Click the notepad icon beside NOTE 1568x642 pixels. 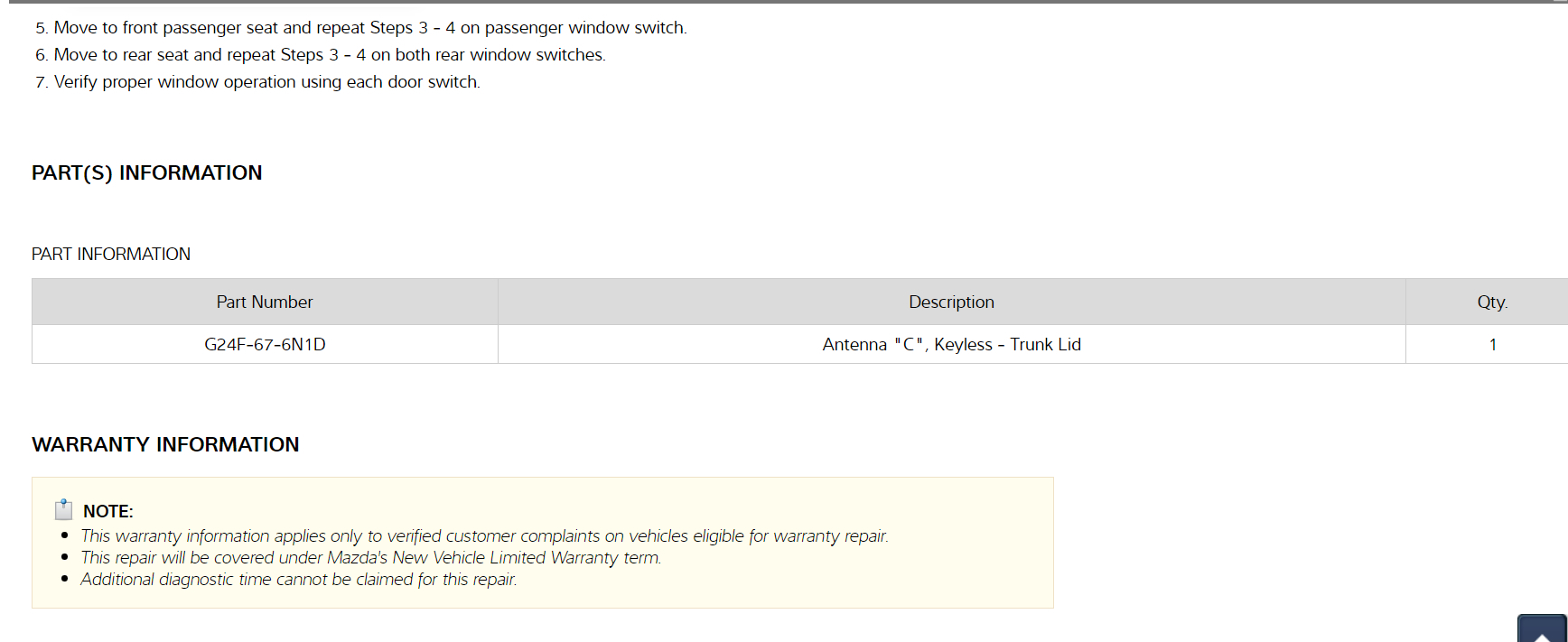[x=63, y=510]
